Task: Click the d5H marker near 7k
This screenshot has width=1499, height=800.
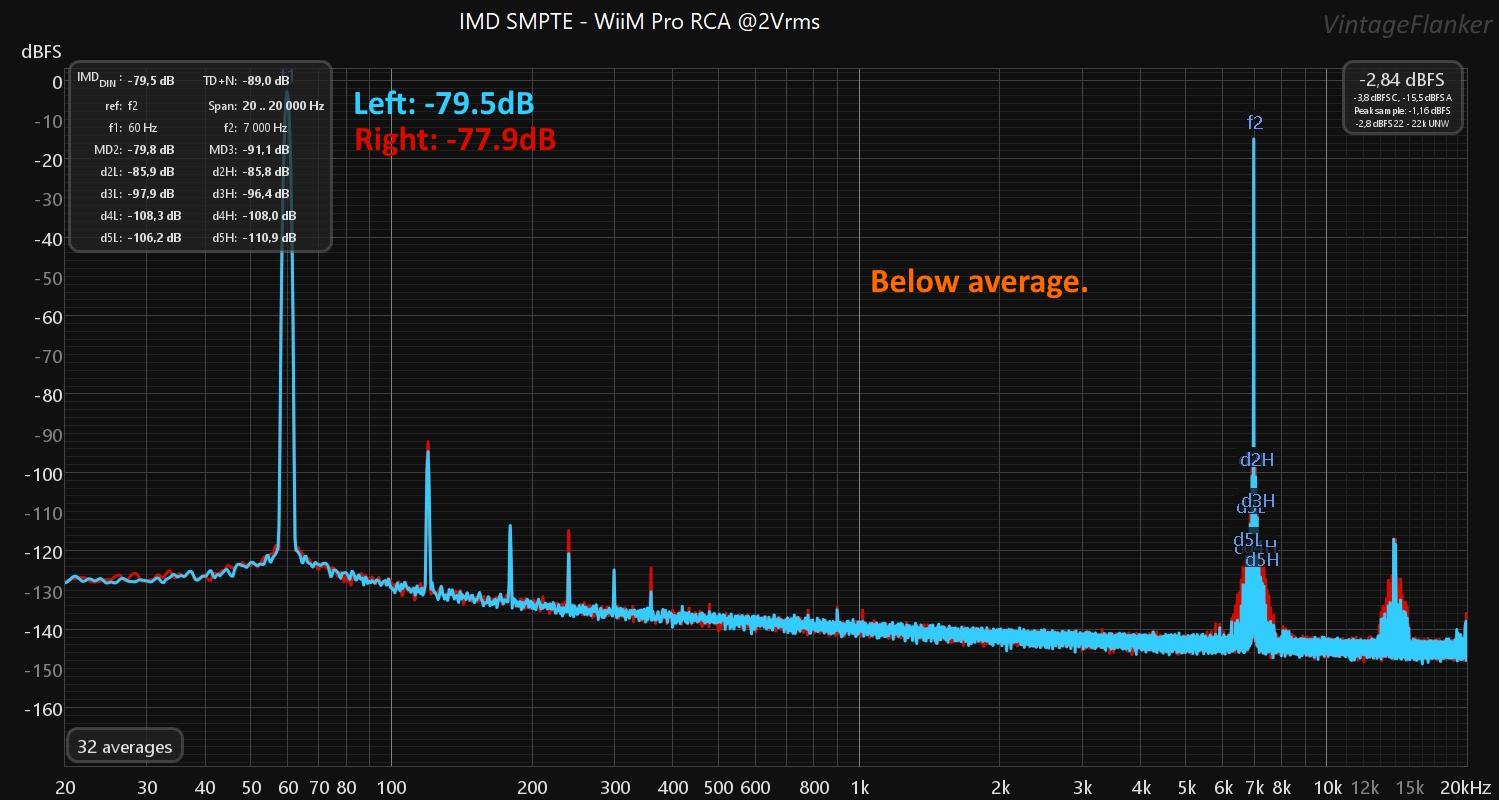Action: point(1262,559)
